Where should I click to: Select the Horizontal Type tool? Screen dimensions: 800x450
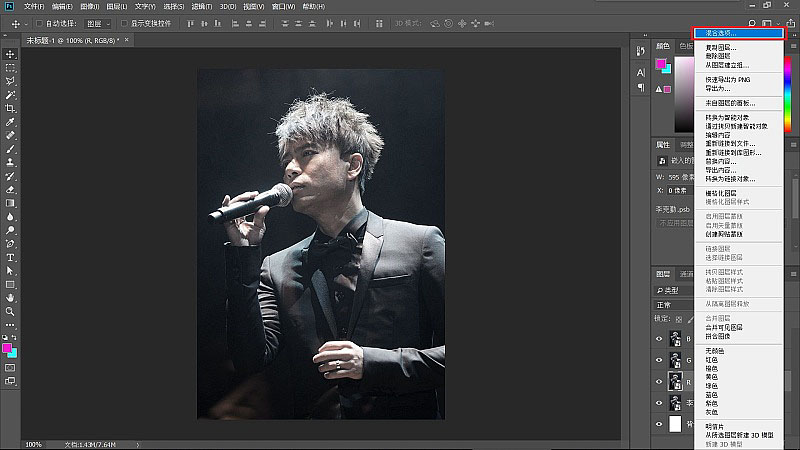pos(10,257)
